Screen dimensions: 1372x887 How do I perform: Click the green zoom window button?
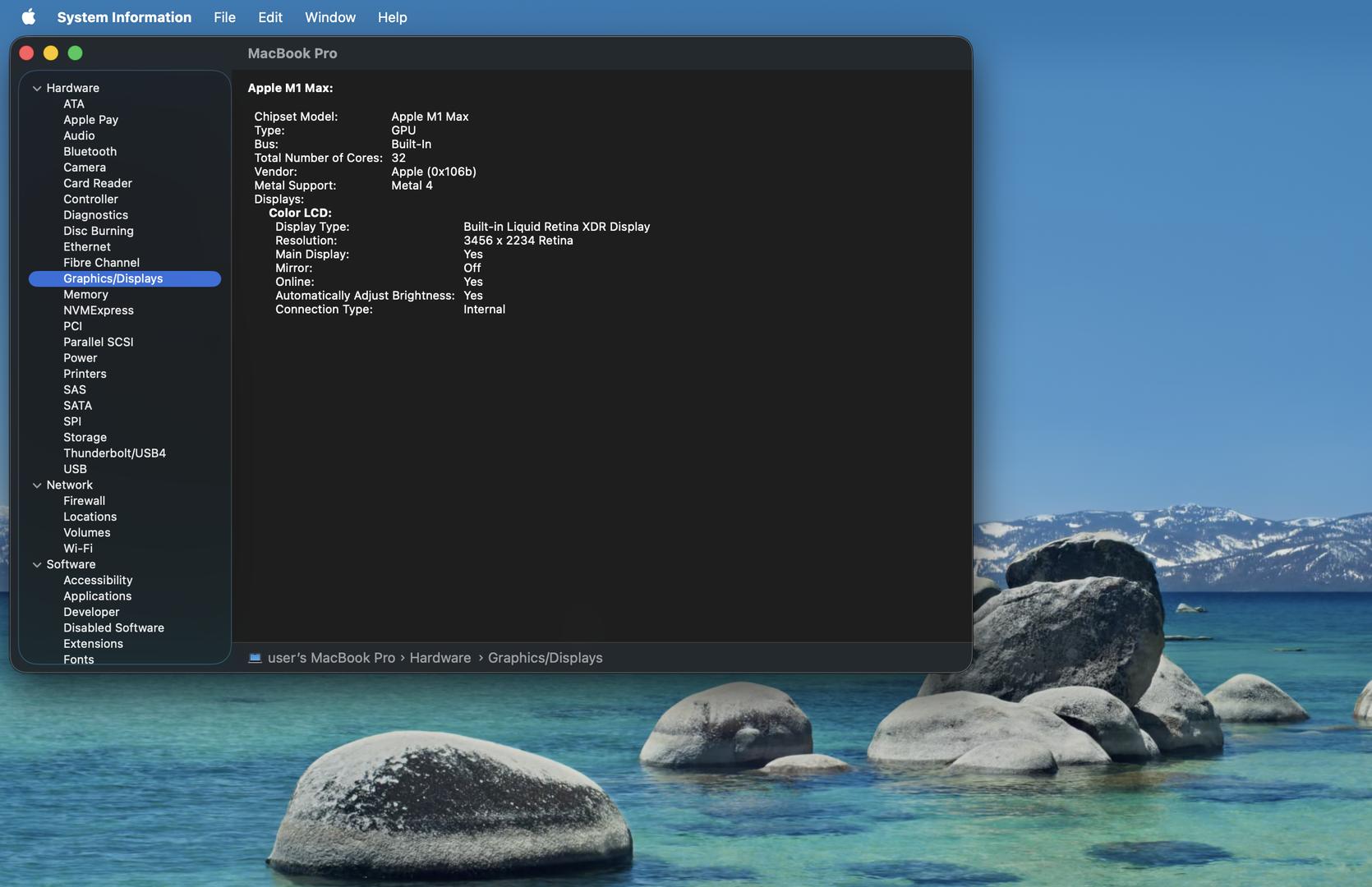point(75,53)
